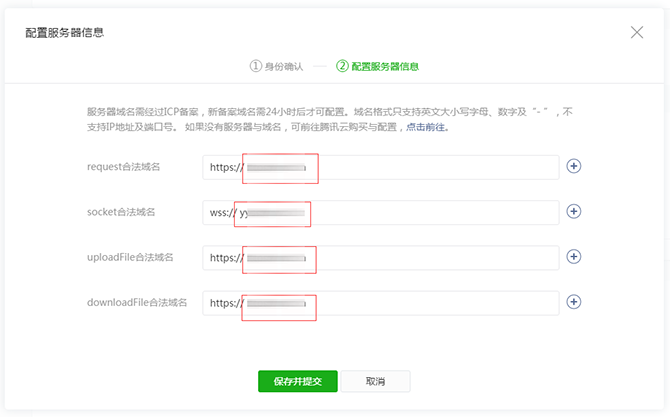Click the green 保存并提交 button
This screenshot has height=417, width=670.
click(298, 381)
